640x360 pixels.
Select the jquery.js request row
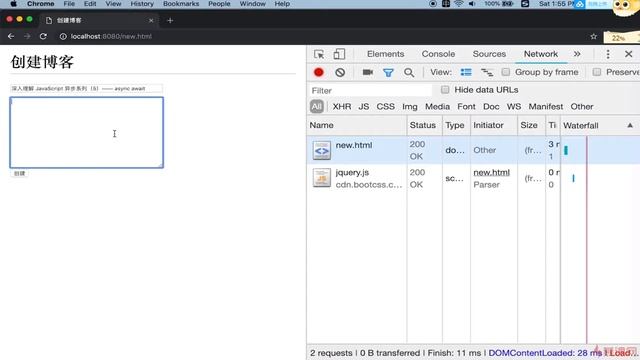click(473, 178)
